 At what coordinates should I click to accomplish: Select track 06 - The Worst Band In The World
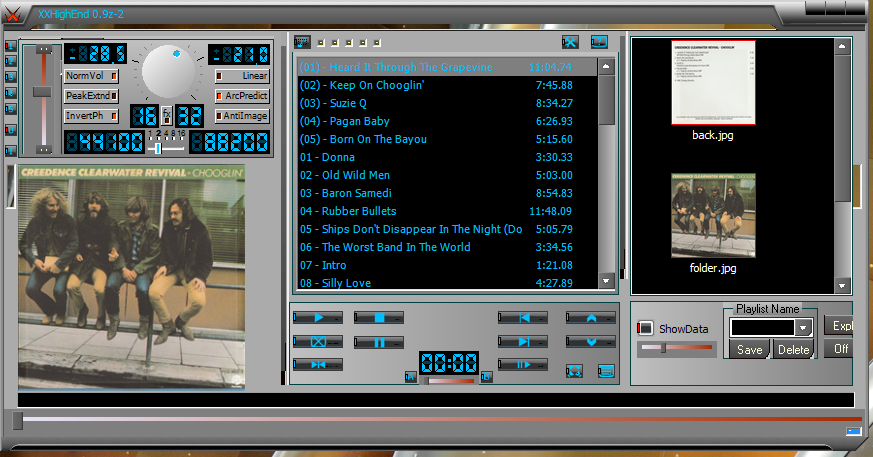[447, 247]
